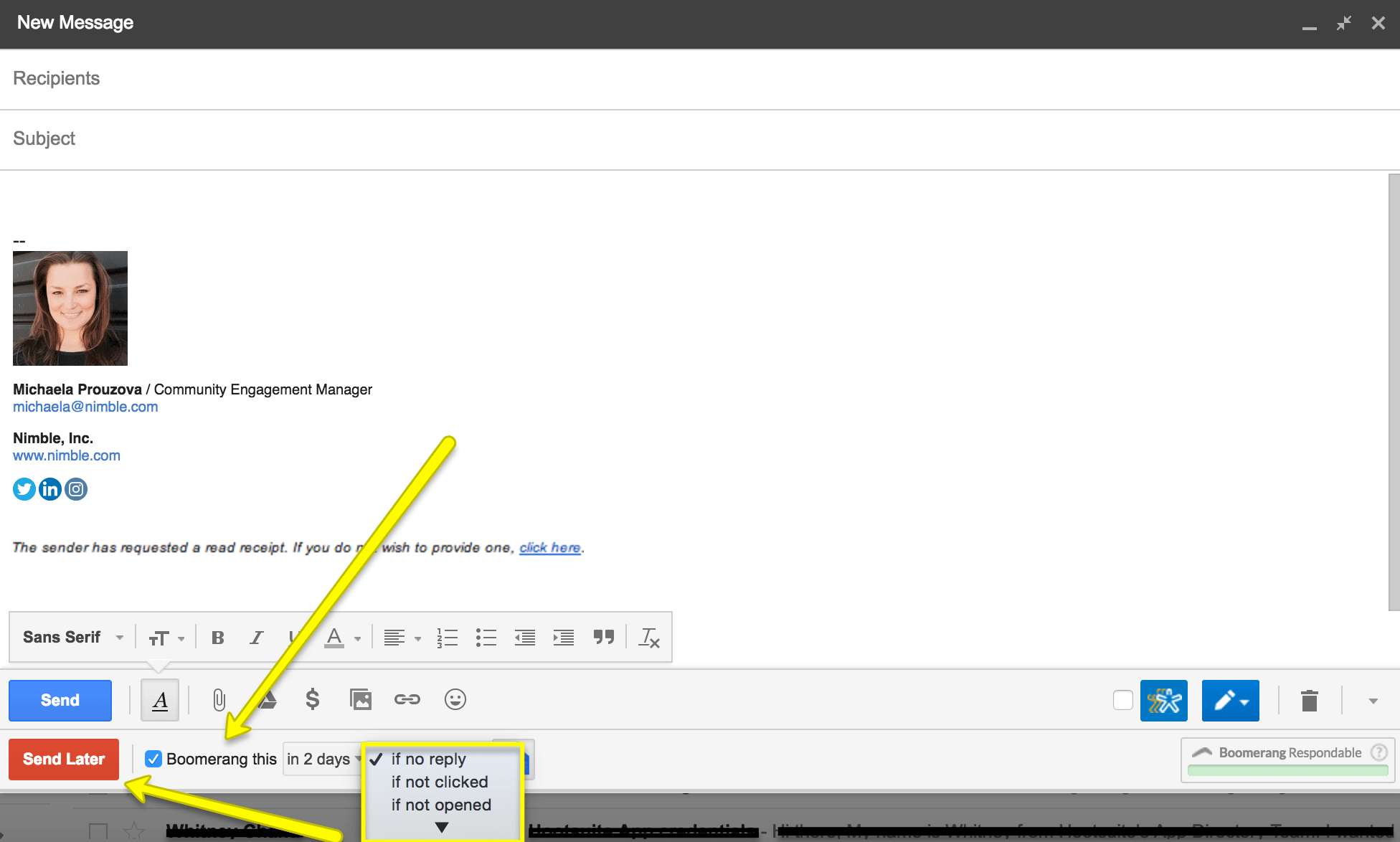Click remove formatting icon
Viewport: 1400px width, 842px height.
pyautogui.click(x=648, y=638)
